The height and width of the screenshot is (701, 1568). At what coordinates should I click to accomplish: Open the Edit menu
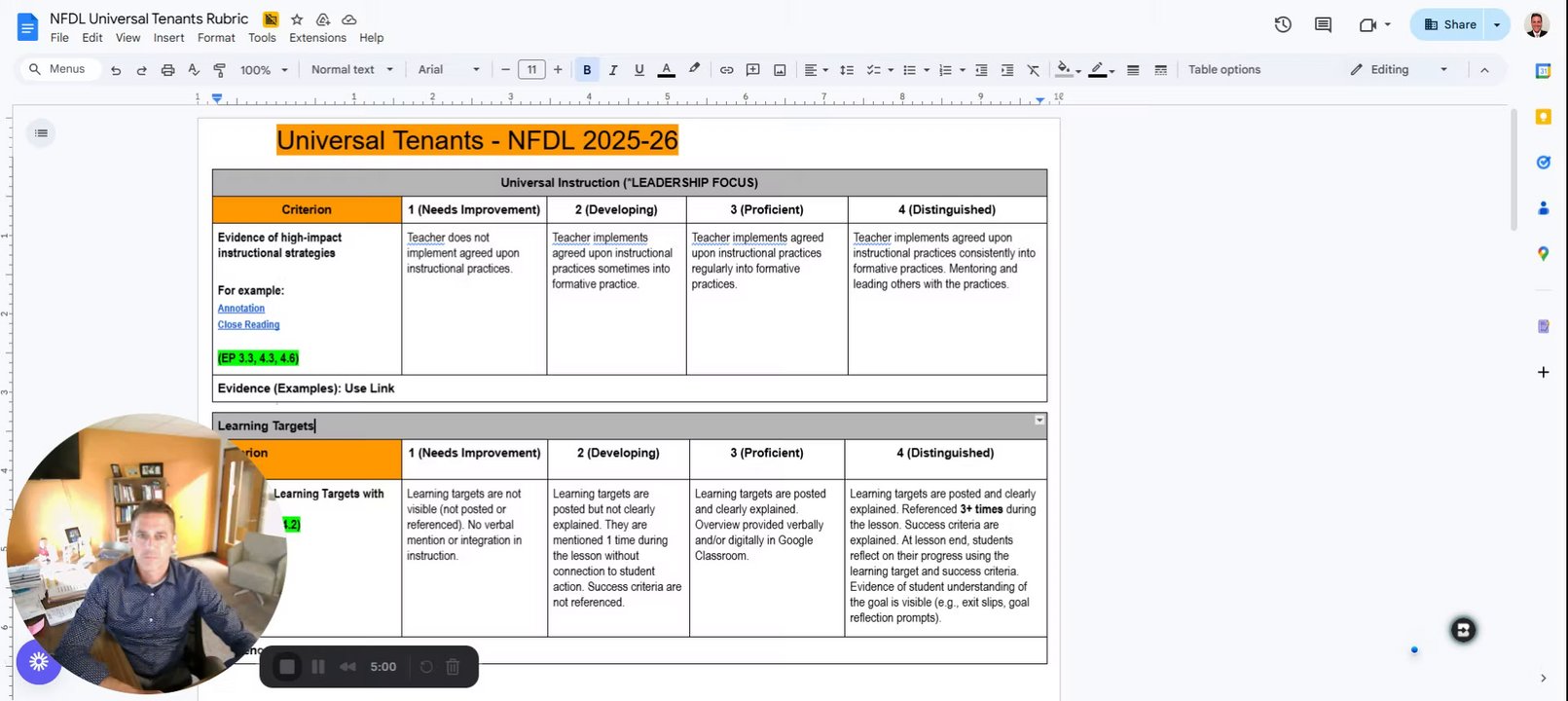point(92,38)
